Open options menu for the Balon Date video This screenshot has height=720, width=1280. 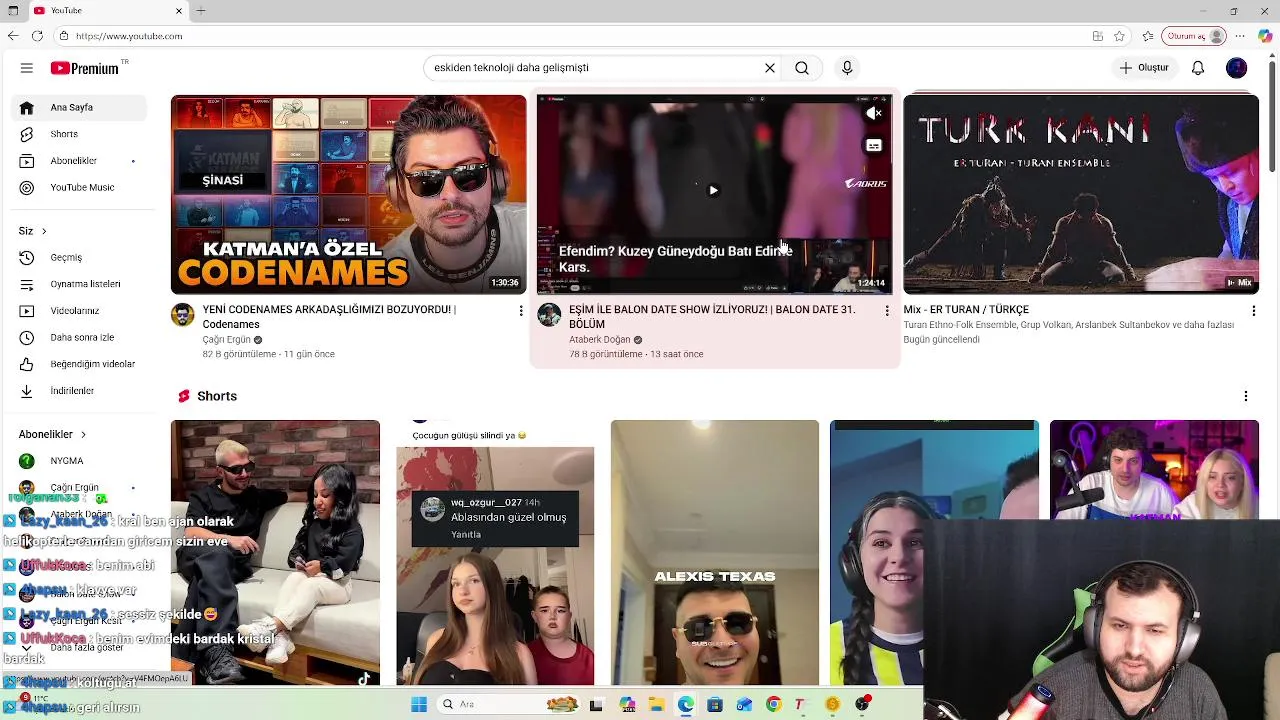[886, 311]
